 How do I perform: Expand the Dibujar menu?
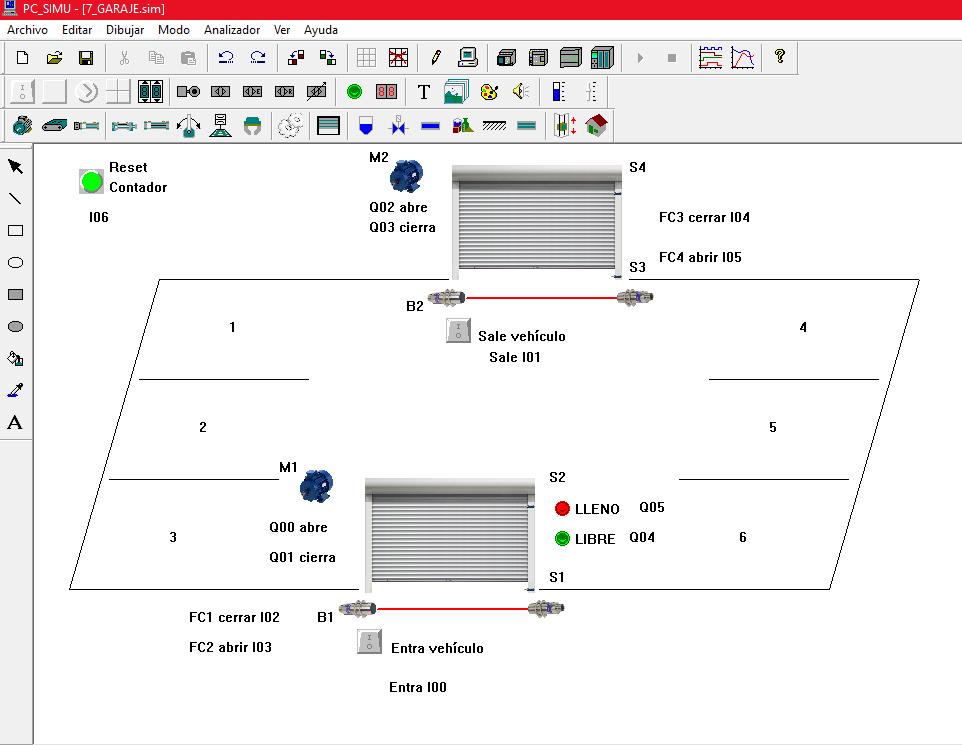[125, 30]
